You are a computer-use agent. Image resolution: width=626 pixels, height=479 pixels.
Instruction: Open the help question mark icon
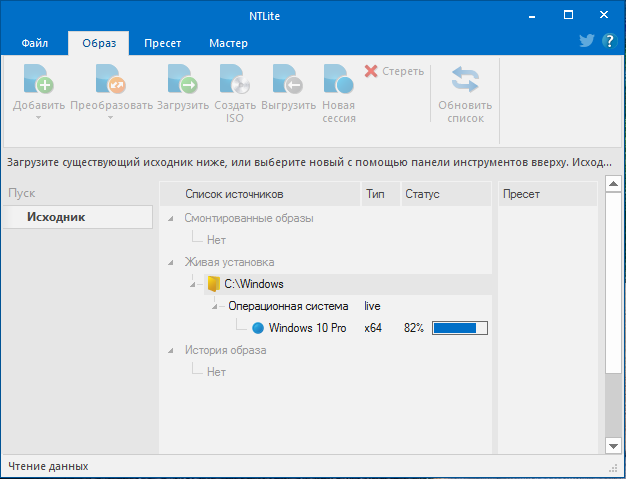(609, 41)
